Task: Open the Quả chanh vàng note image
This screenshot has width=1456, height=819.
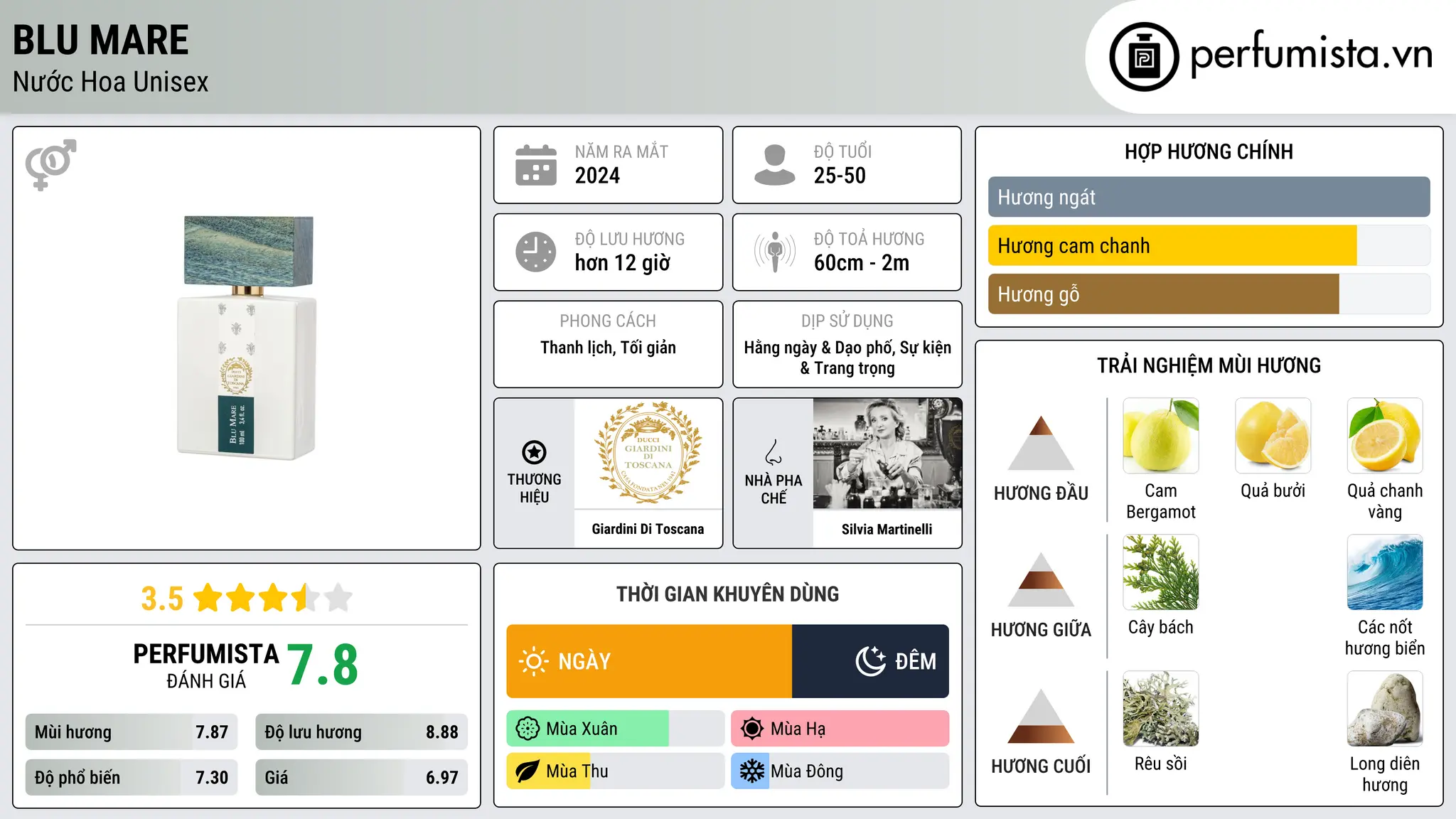Action: pyautogui.click(x=1385, y=436)
